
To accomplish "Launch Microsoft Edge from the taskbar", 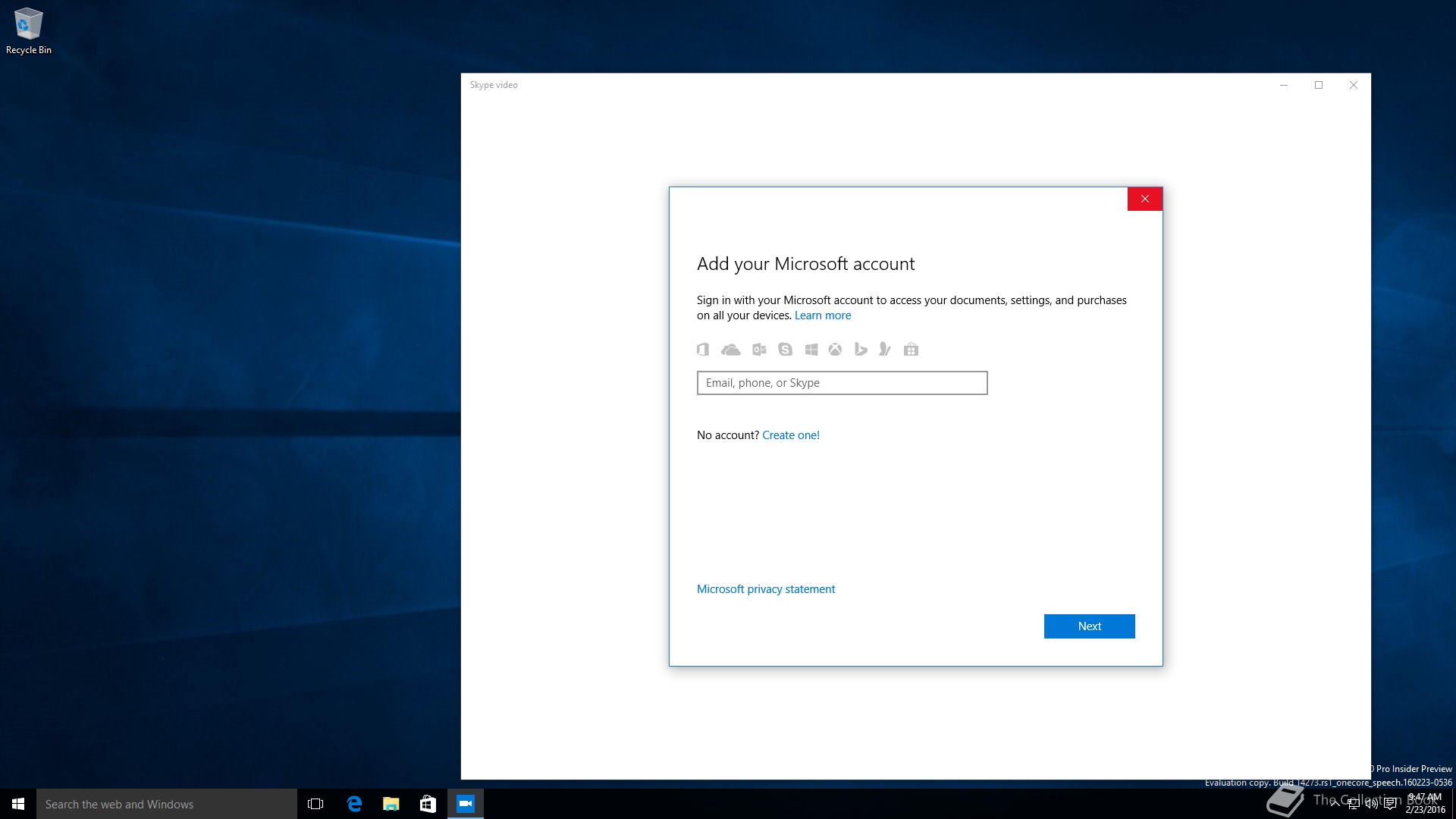I will click(353, 804).
